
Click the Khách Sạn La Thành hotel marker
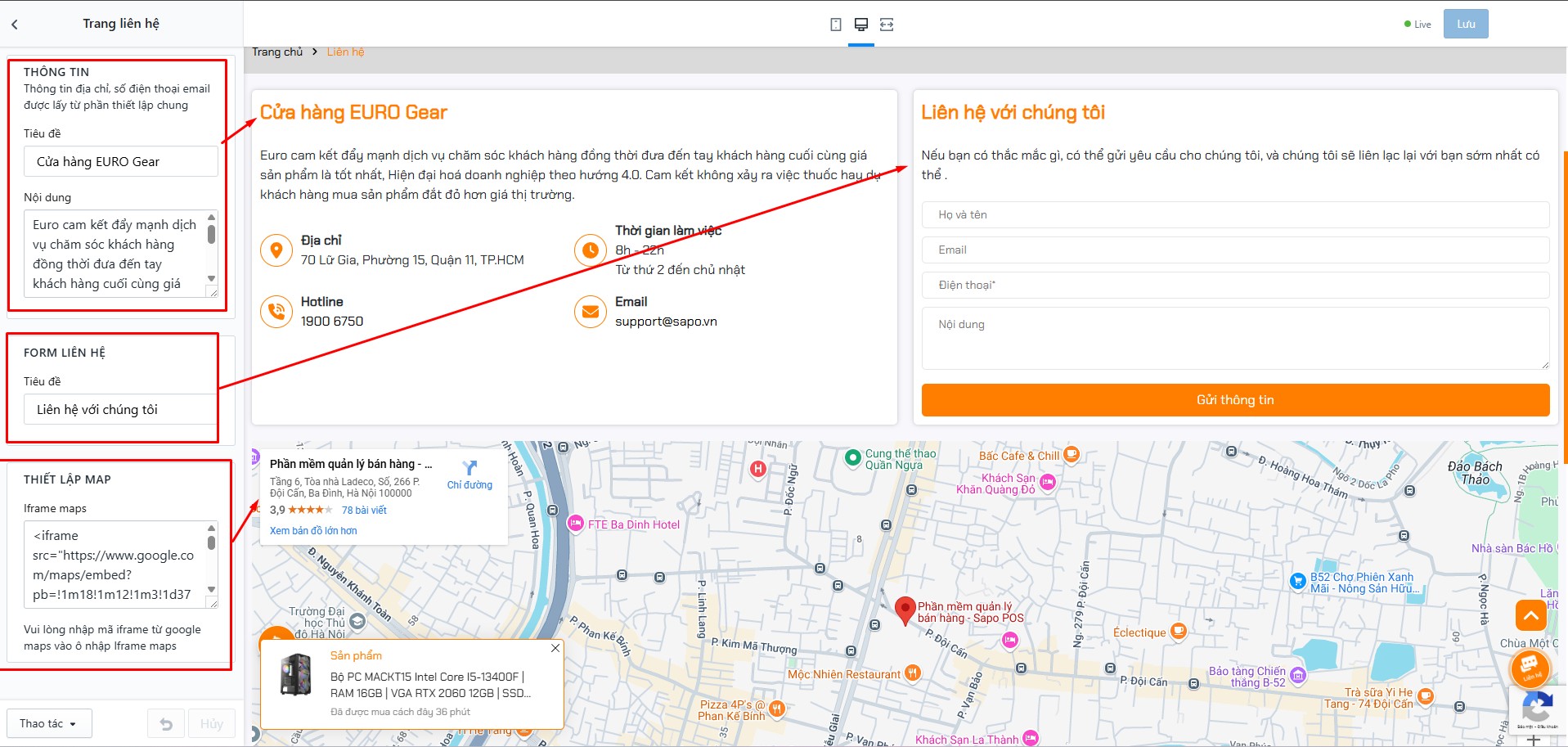(x=1031, y=738)
